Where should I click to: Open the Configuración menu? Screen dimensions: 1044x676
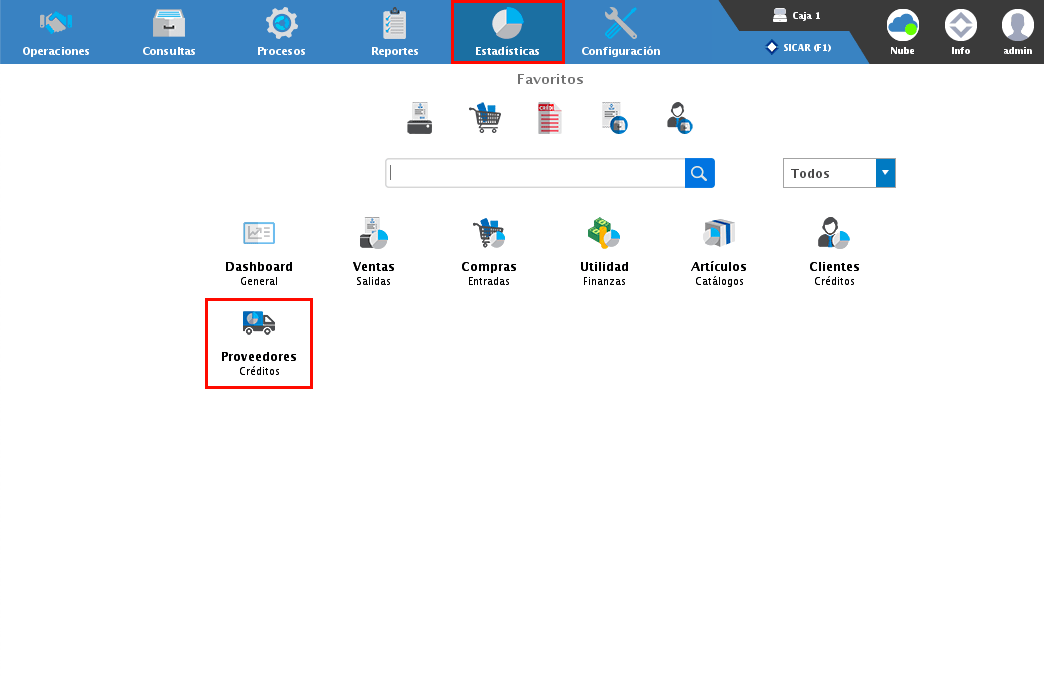pyautogui.click(x=620, y=32)
